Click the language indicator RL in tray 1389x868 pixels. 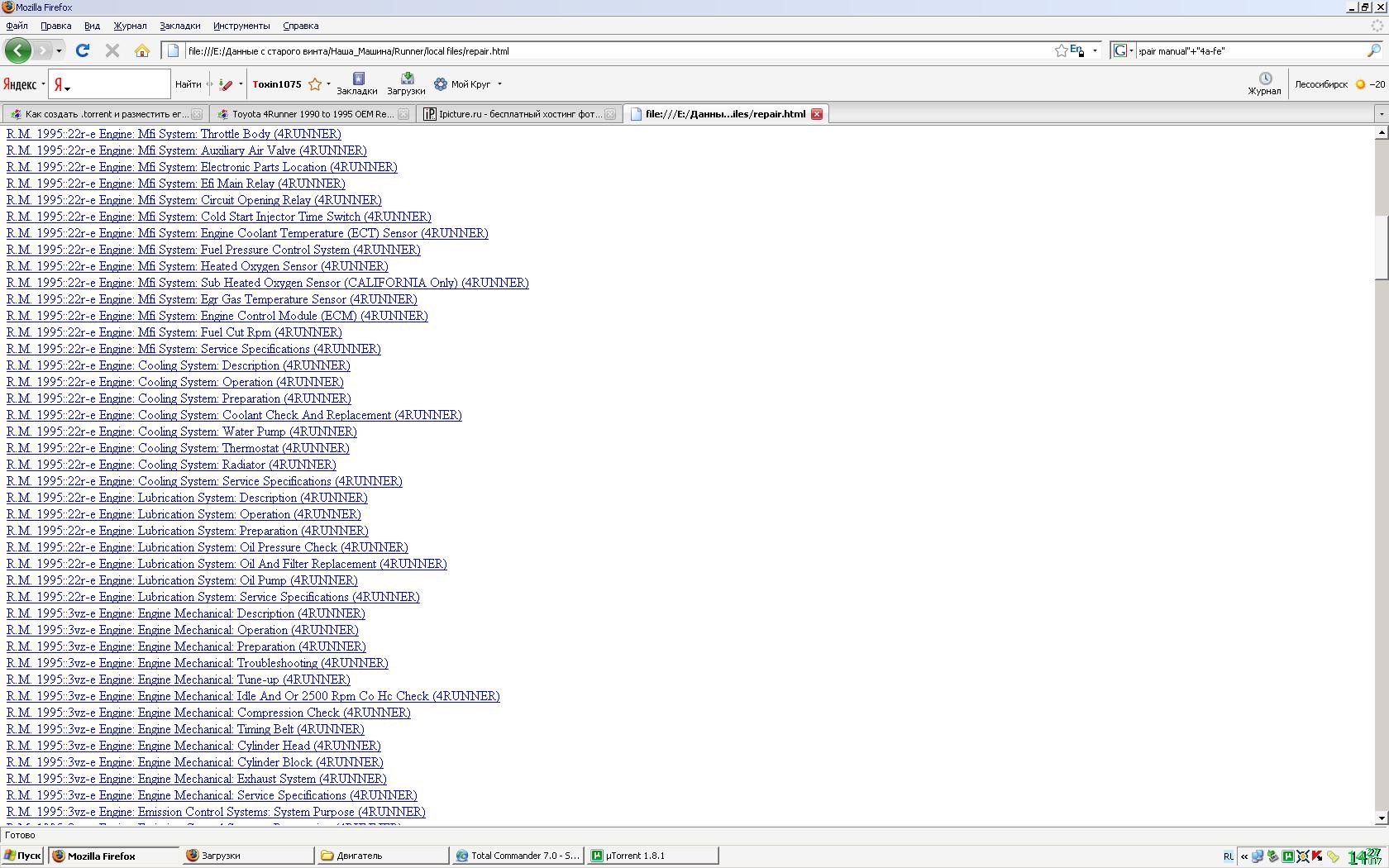click(1229, 856)
